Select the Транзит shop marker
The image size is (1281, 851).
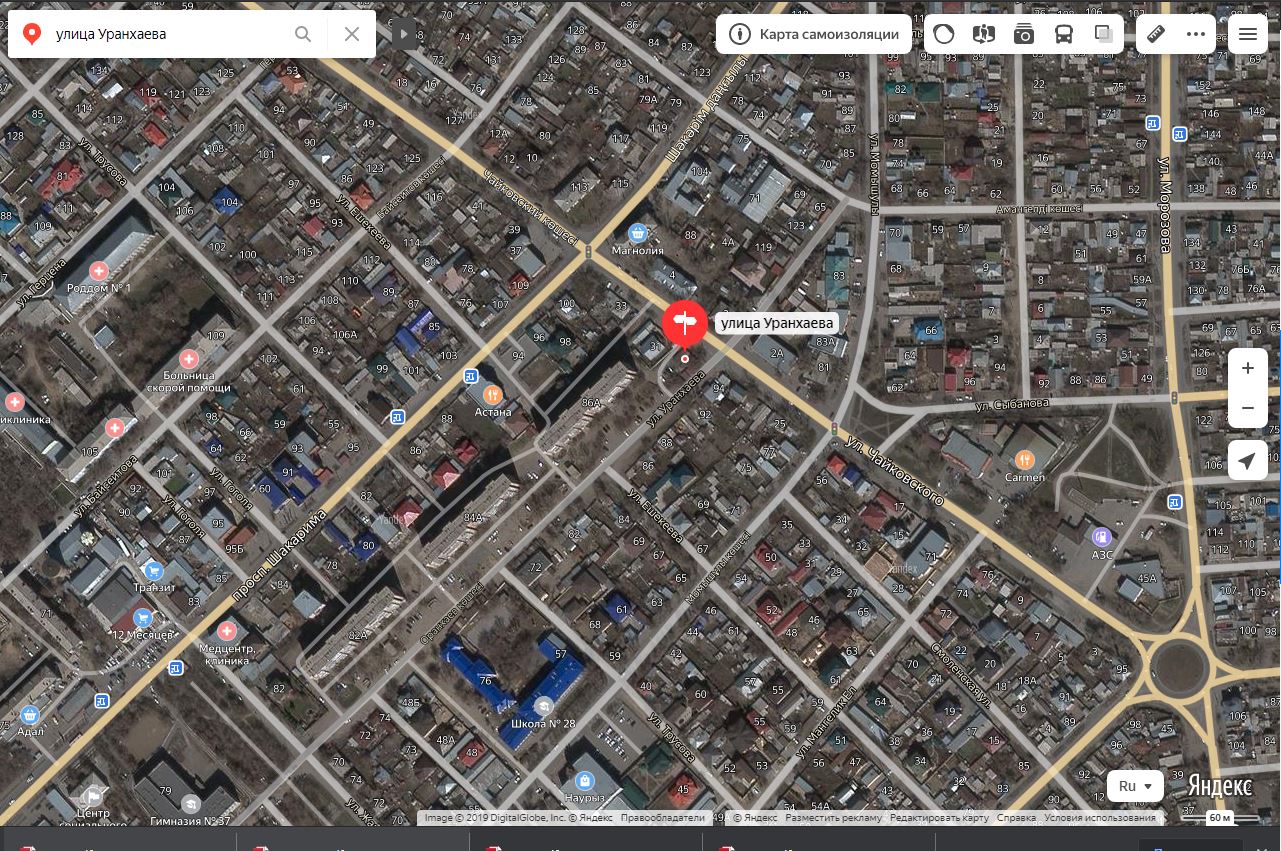153,571
